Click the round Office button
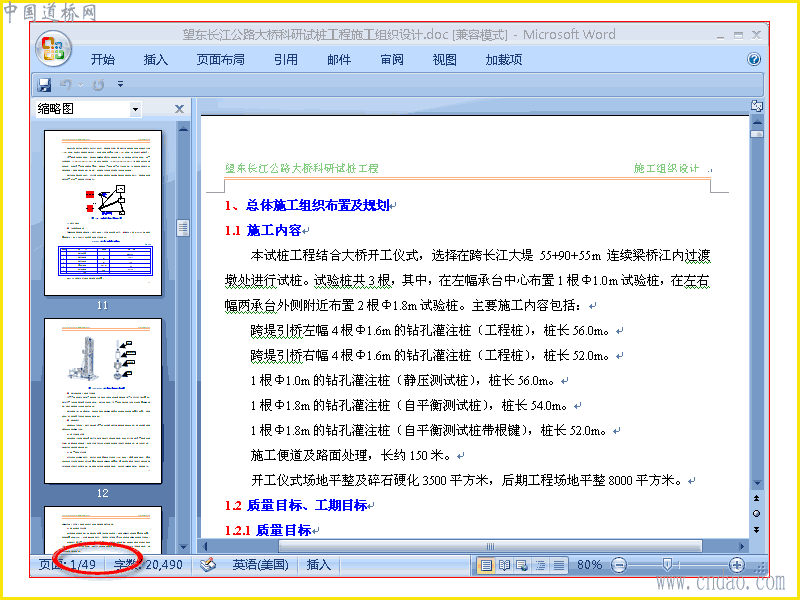 (53, 49)
